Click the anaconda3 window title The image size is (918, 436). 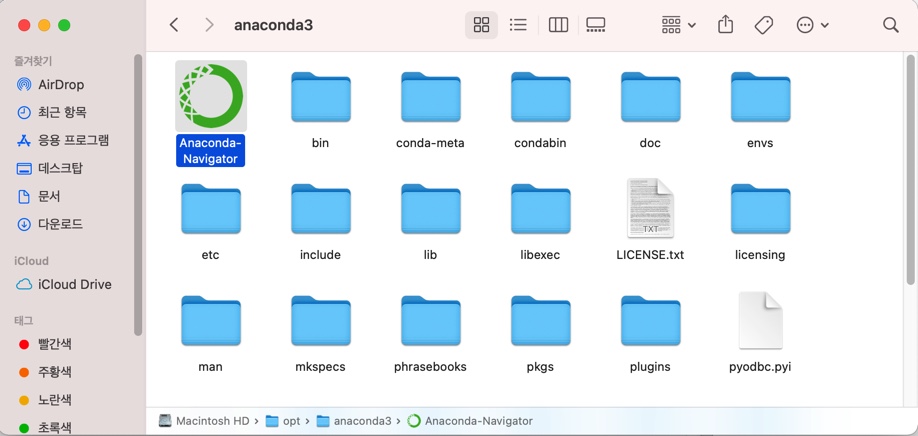(273, 25)
